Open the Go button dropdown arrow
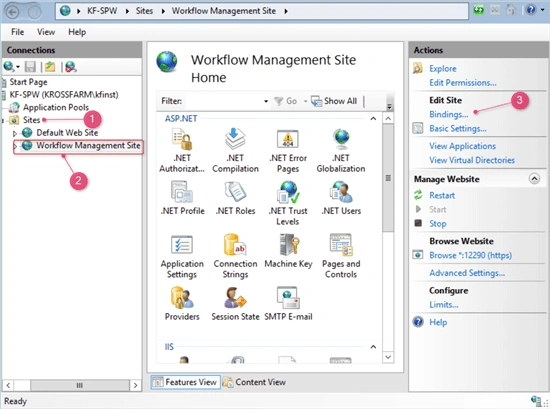The width and height of the screenshot is (550, 409). 305,101
